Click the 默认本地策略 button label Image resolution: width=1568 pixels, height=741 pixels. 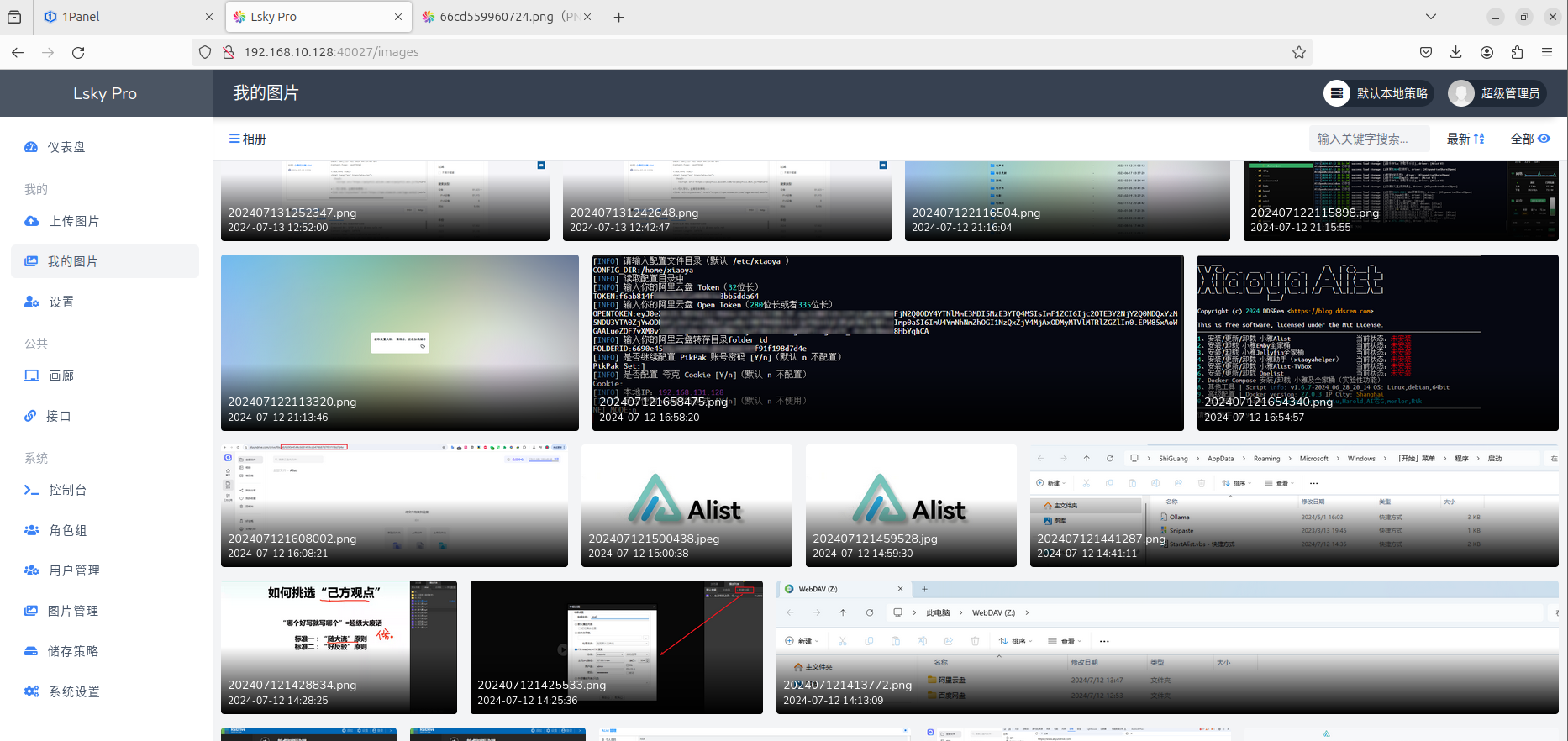click(x=1392, y=93)
